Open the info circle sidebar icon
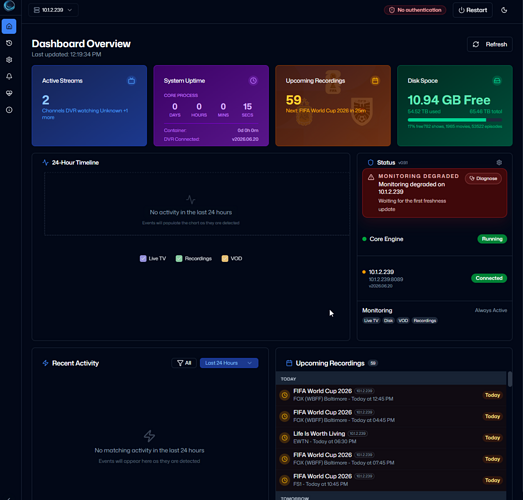Viewport: 523px width, 500px height. tap(9, 110)
